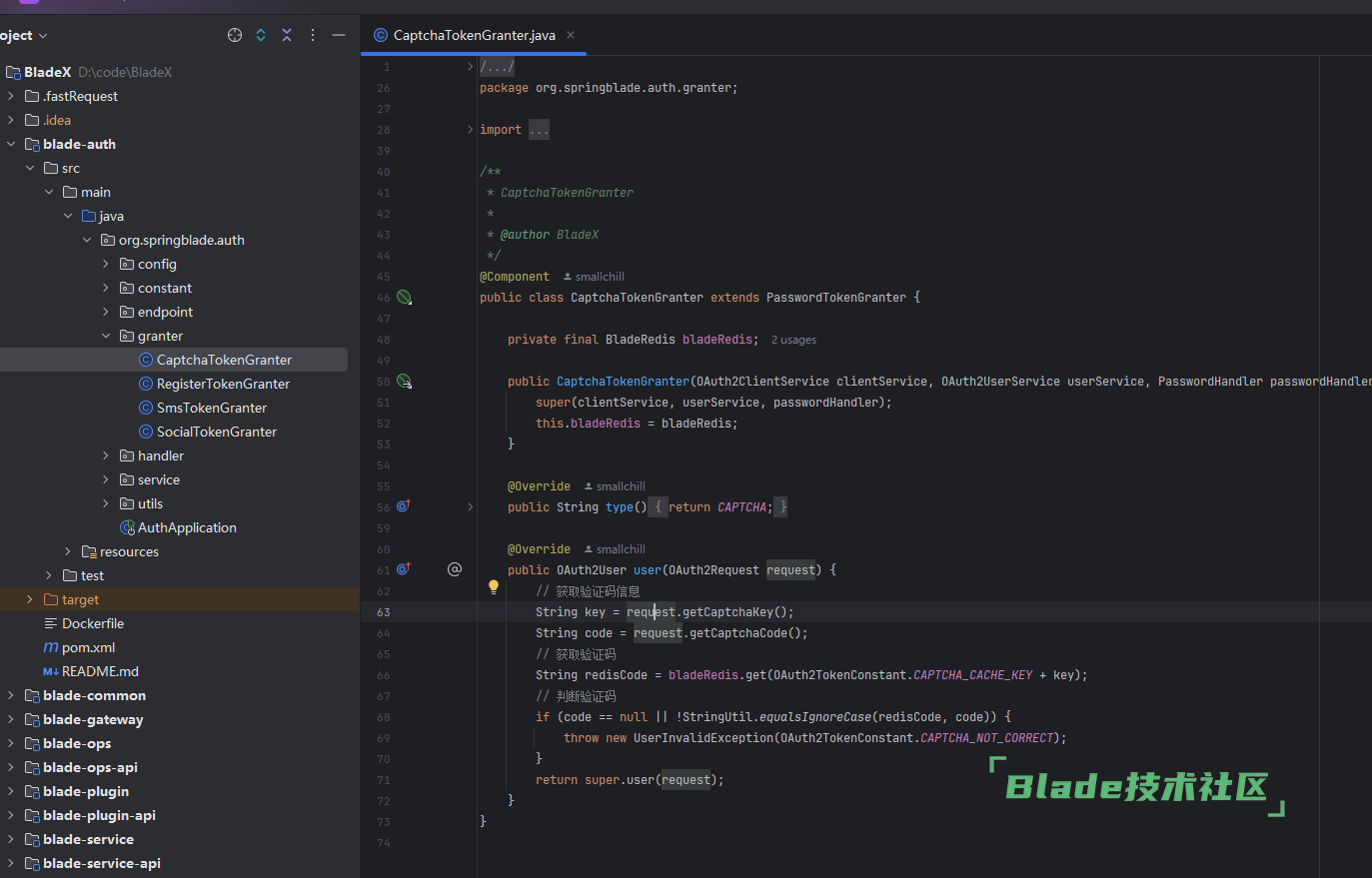Expand the folded header comment at line 1

471,67
